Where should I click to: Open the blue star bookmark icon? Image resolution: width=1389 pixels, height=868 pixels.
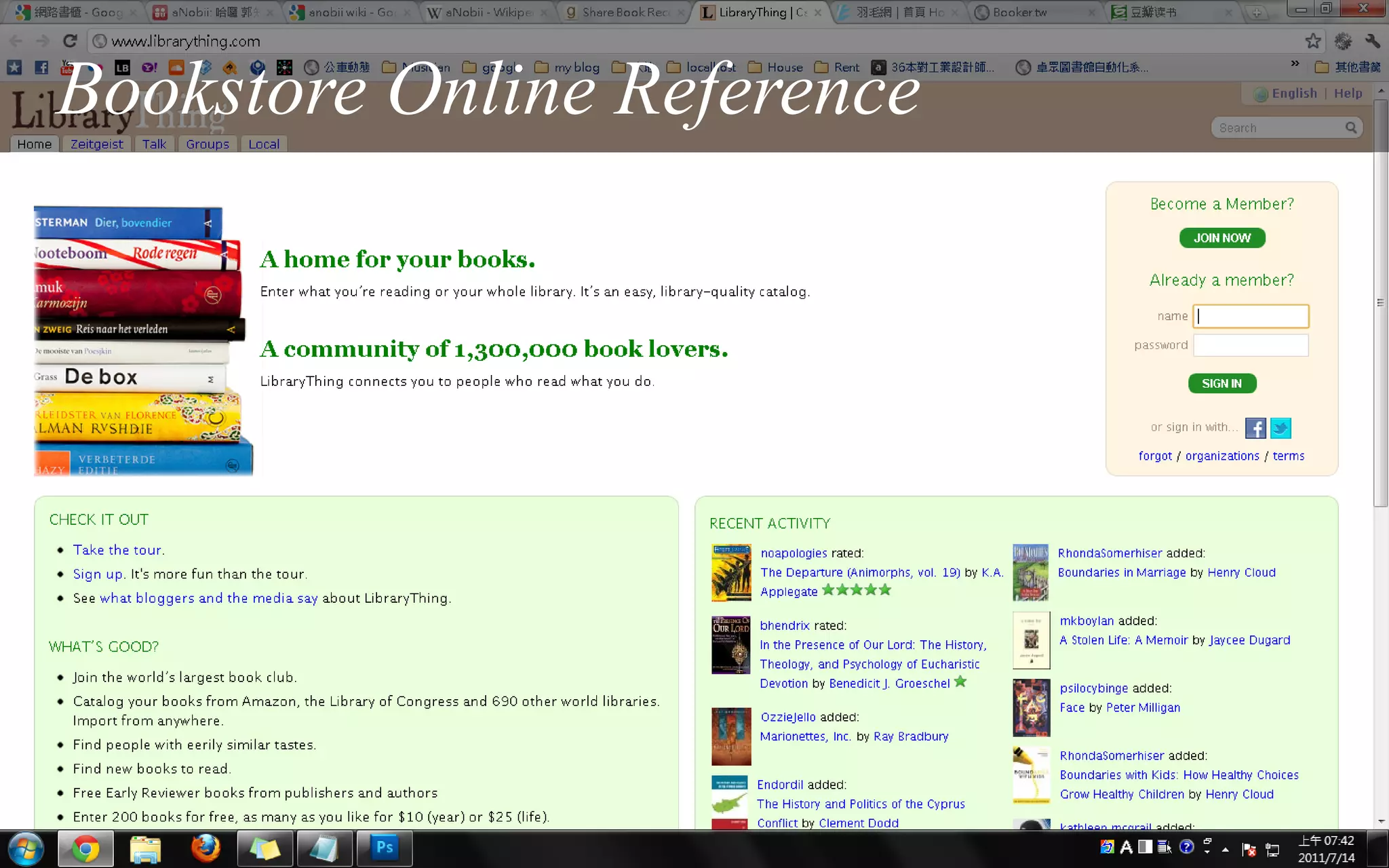14,67
